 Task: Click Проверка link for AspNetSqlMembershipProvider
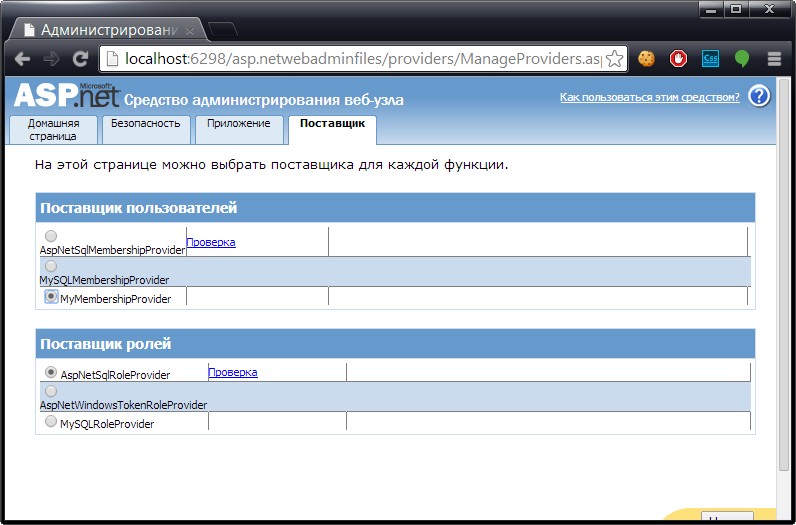pyautogui.click(x=211, y=242)
